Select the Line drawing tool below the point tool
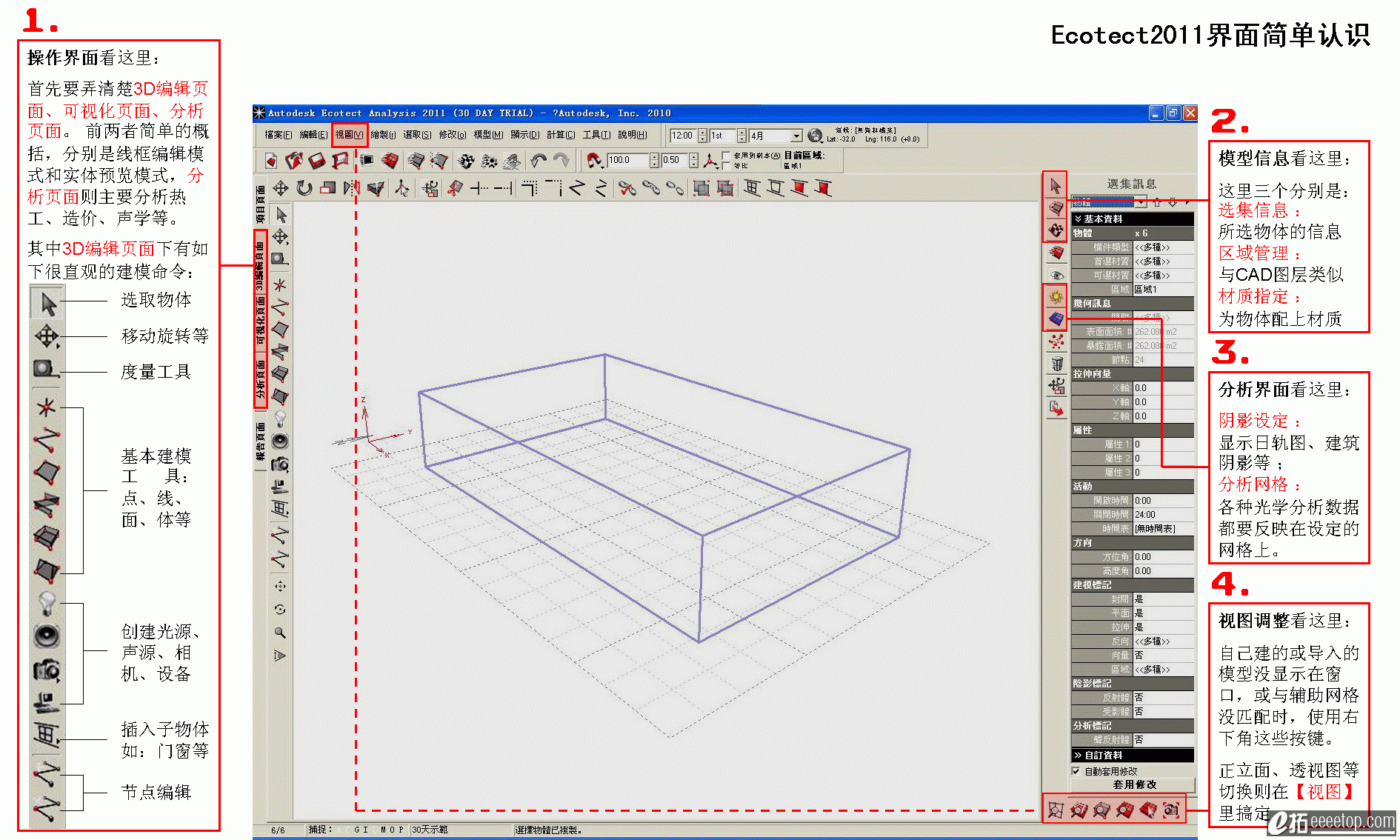 point(280,307)
